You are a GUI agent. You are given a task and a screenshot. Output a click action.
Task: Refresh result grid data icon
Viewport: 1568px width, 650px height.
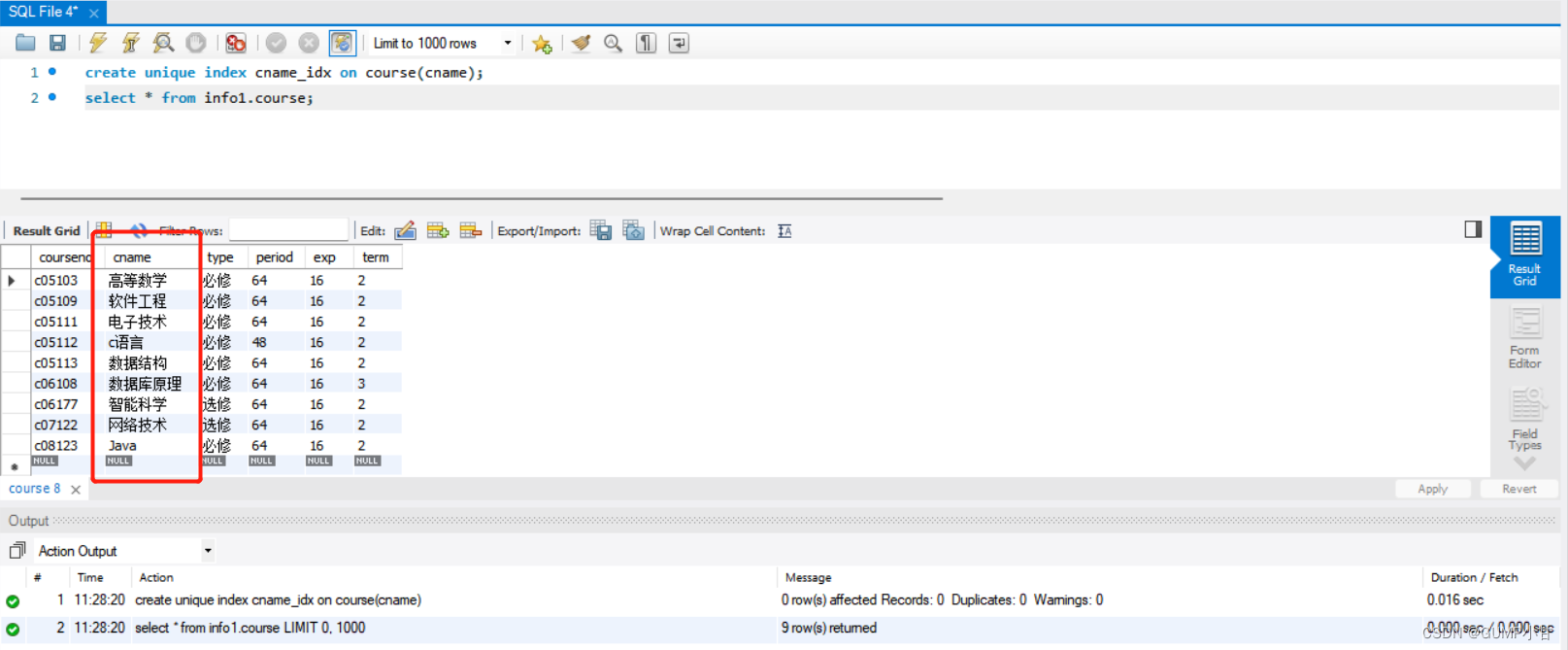pyautogui.click(x=139, y=230)
